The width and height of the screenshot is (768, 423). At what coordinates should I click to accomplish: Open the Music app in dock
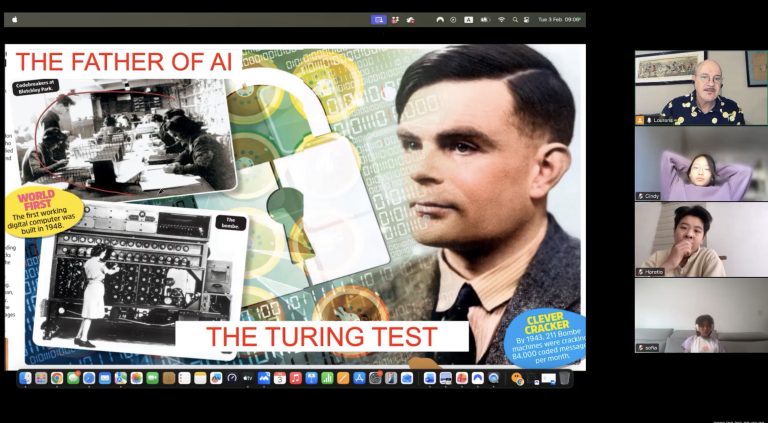pyautogui.click(x=295, y=378)
